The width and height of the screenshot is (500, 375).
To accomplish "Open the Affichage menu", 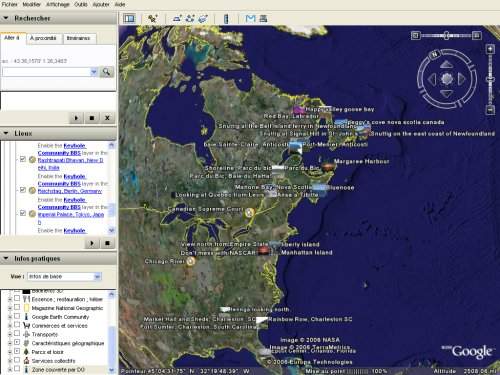I will pos(58,4).
